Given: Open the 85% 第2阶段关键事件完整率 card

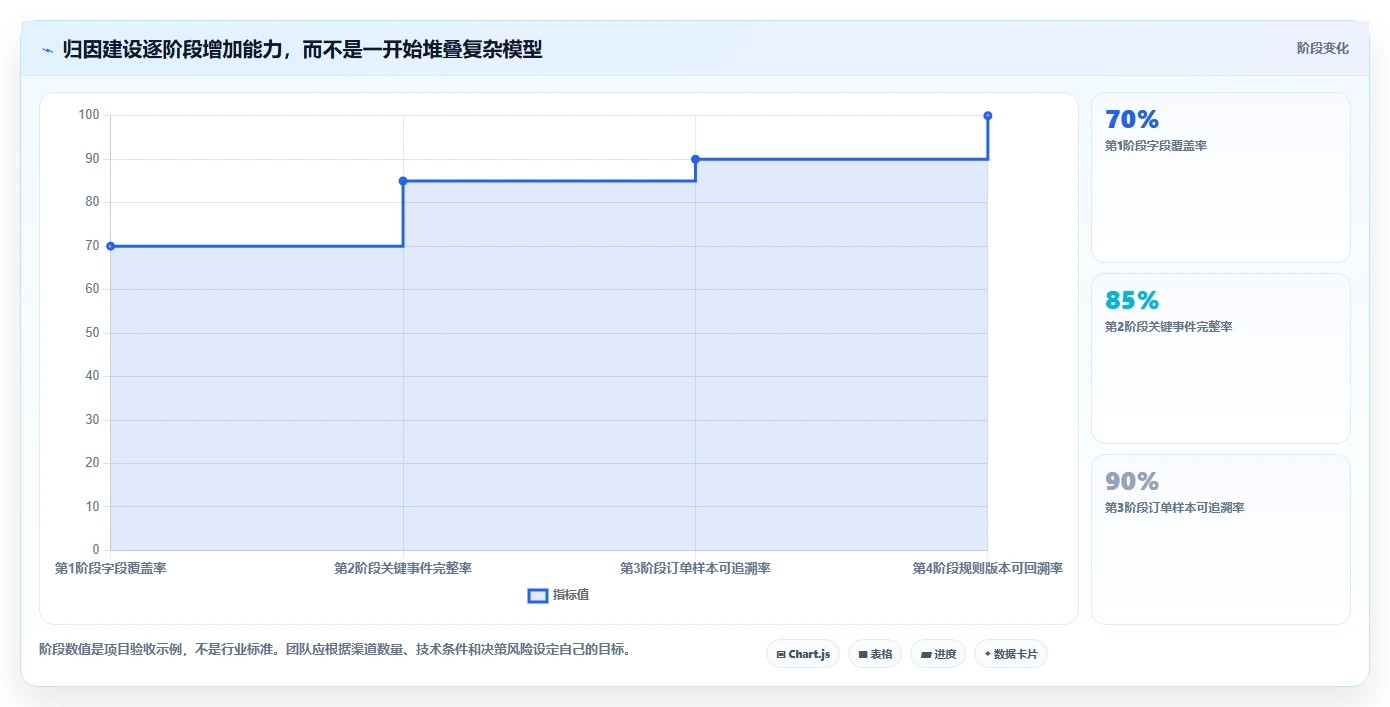Looking at the screenshot, I should [1221, 358].
